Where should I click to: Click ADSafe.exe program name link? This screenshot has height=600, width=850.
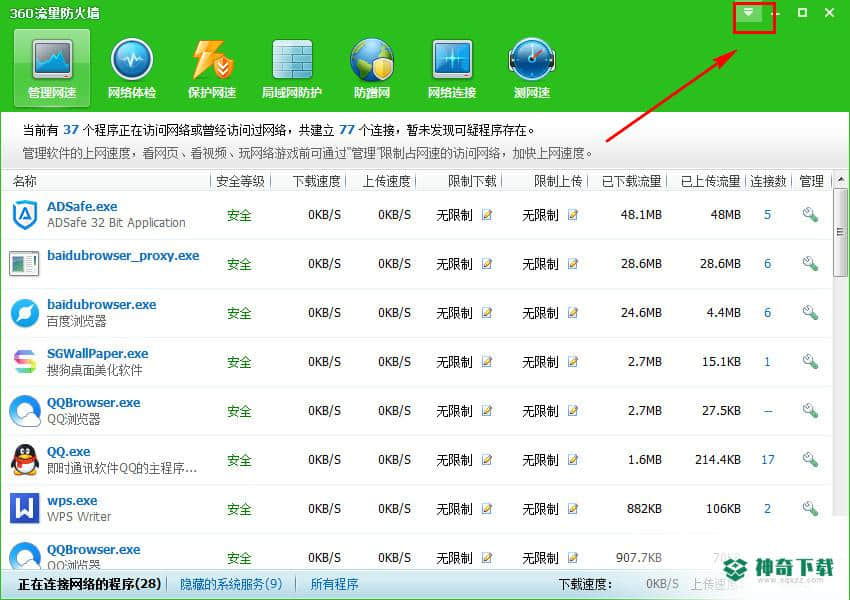[x=82, y=207]
